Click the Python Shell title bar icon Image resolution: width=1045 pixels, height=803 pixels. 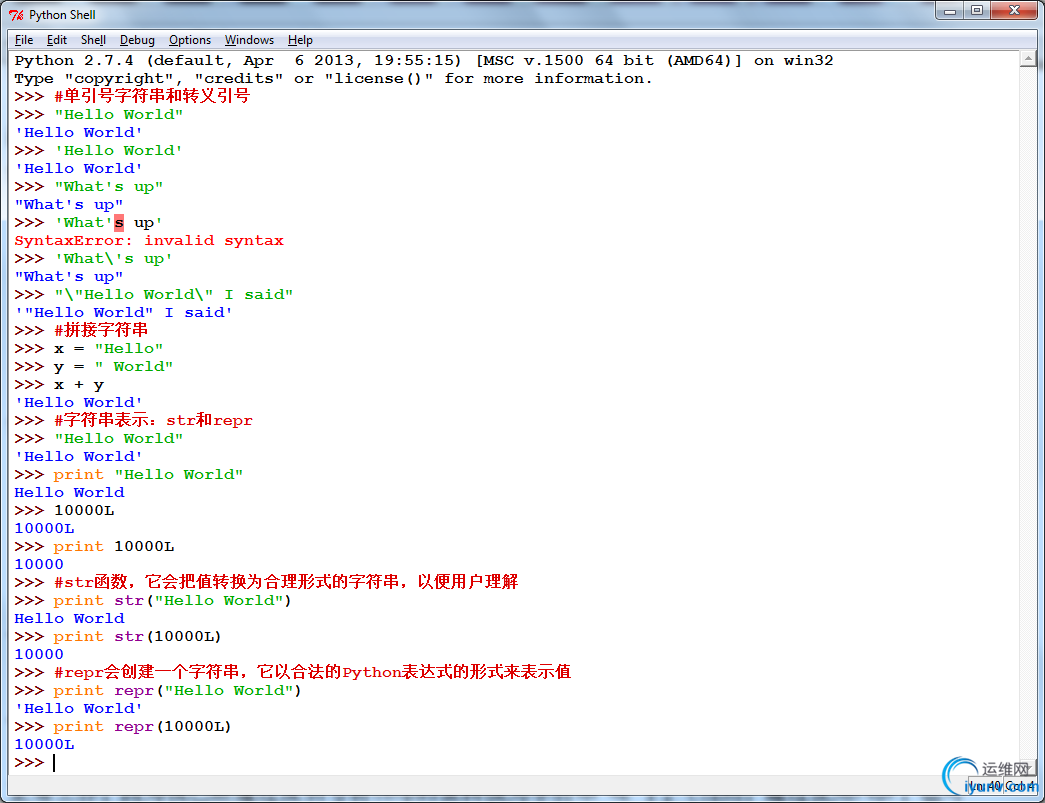(x=17, y=15)
